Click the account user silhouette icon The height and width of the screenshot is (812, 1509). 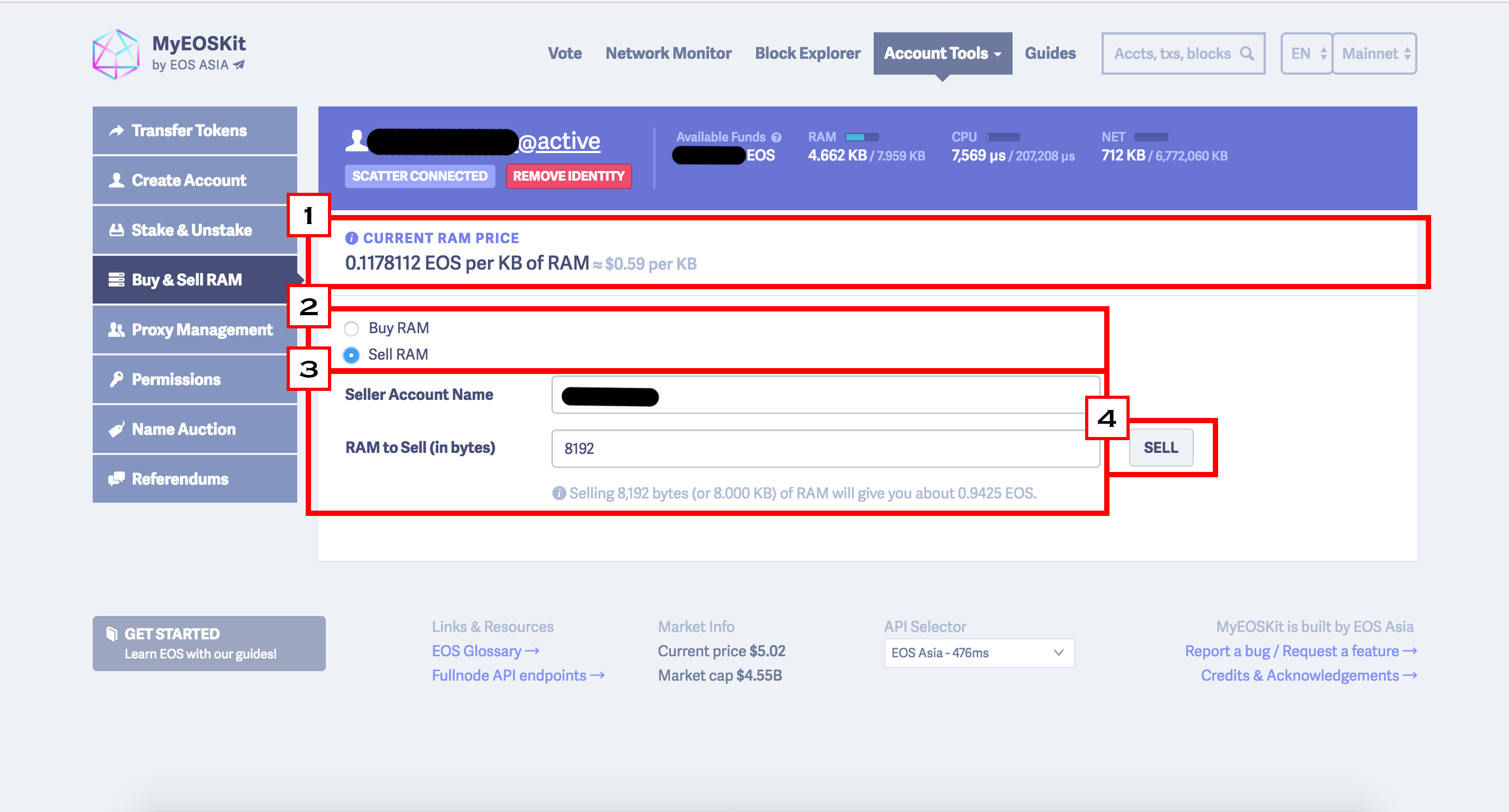point(356,140)
